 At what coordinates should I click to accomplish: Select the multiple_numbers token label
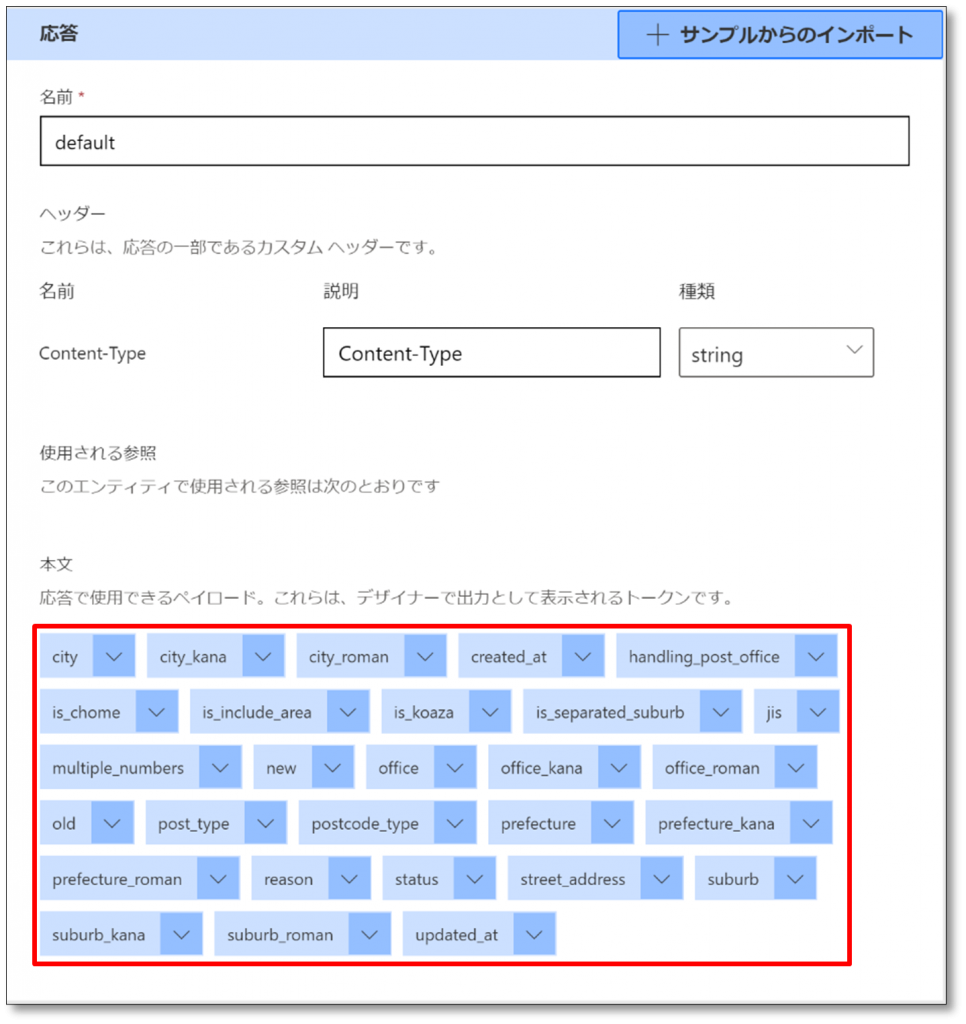pos(118,767)
